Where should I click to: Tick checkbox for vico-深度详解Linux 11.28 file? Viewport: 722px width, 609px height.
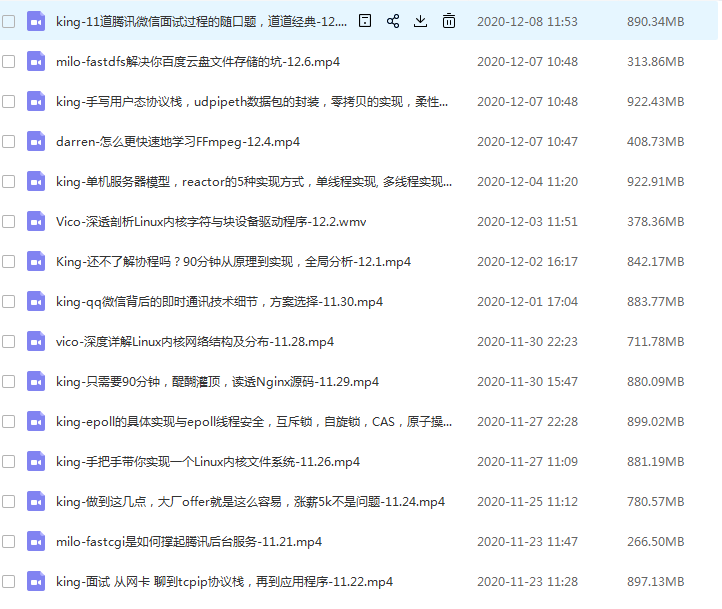point(8,342)
